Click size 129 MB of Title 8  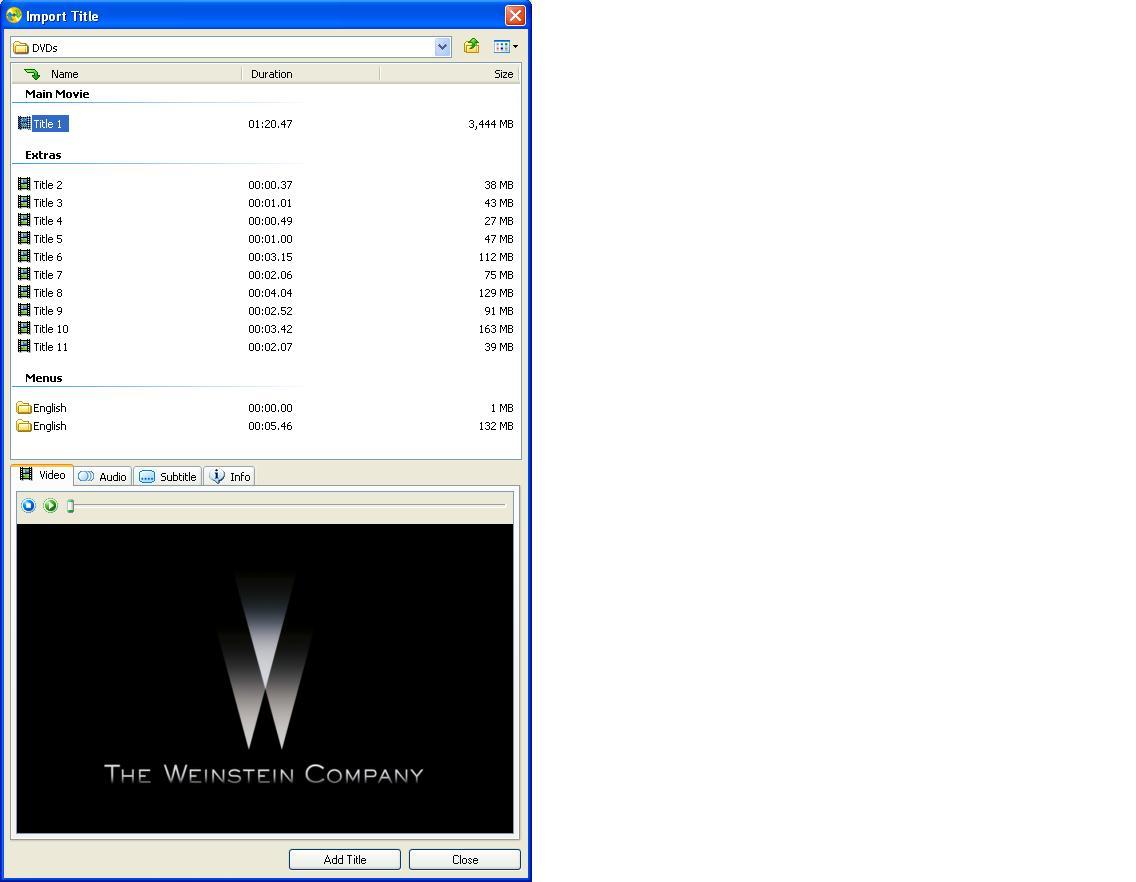pos(496,293)
